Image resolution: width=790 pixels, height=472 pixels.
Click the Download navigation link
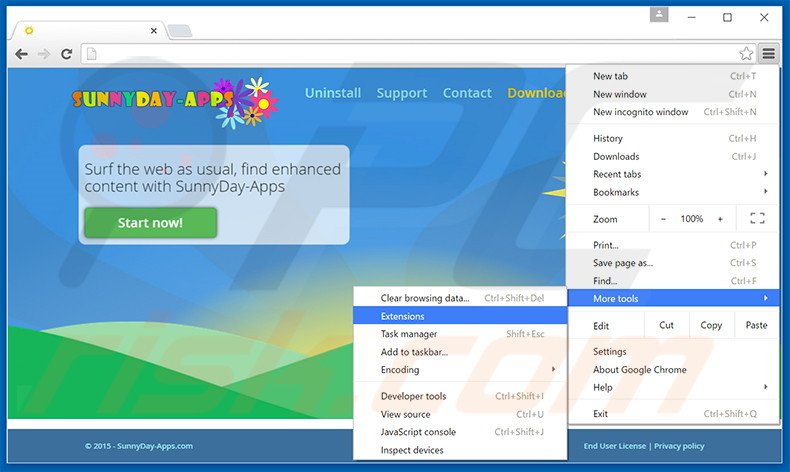pyautogui.click(x=537, y=93)
